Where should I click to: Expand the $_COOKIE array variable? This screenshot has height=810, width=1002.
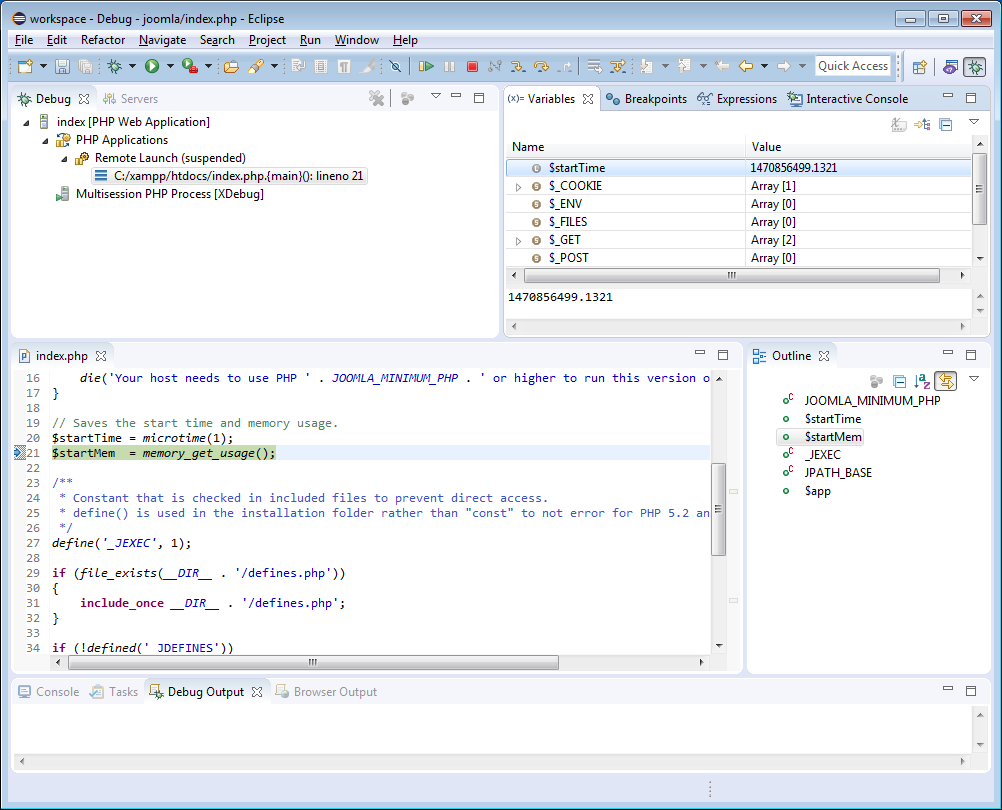coord(518,187)
